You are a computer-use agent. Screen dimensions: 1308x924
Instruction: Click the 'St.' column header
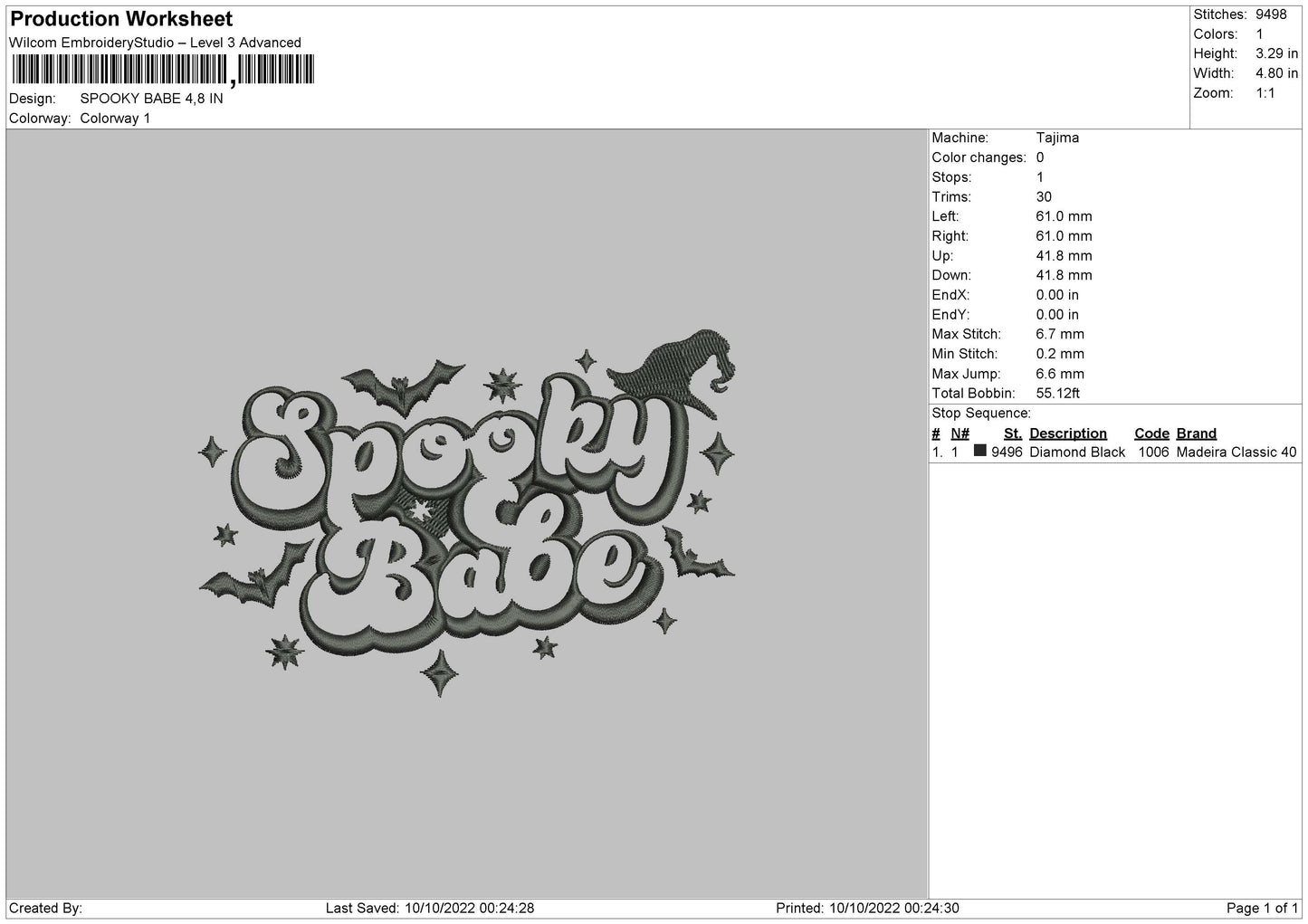click(x=1013, y=433)
